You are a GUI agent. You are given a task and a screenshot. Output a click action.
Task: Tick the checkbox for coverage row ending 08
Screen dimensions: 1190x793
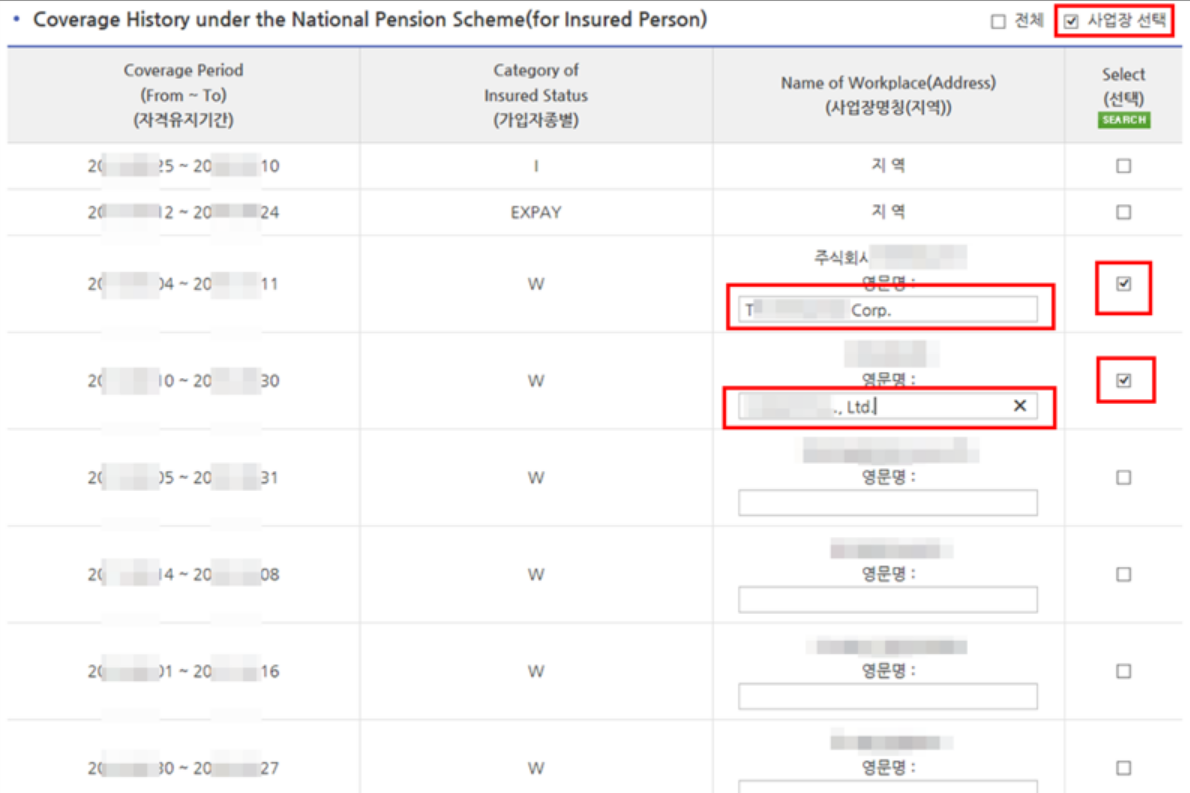click(x=1124, y=575)
